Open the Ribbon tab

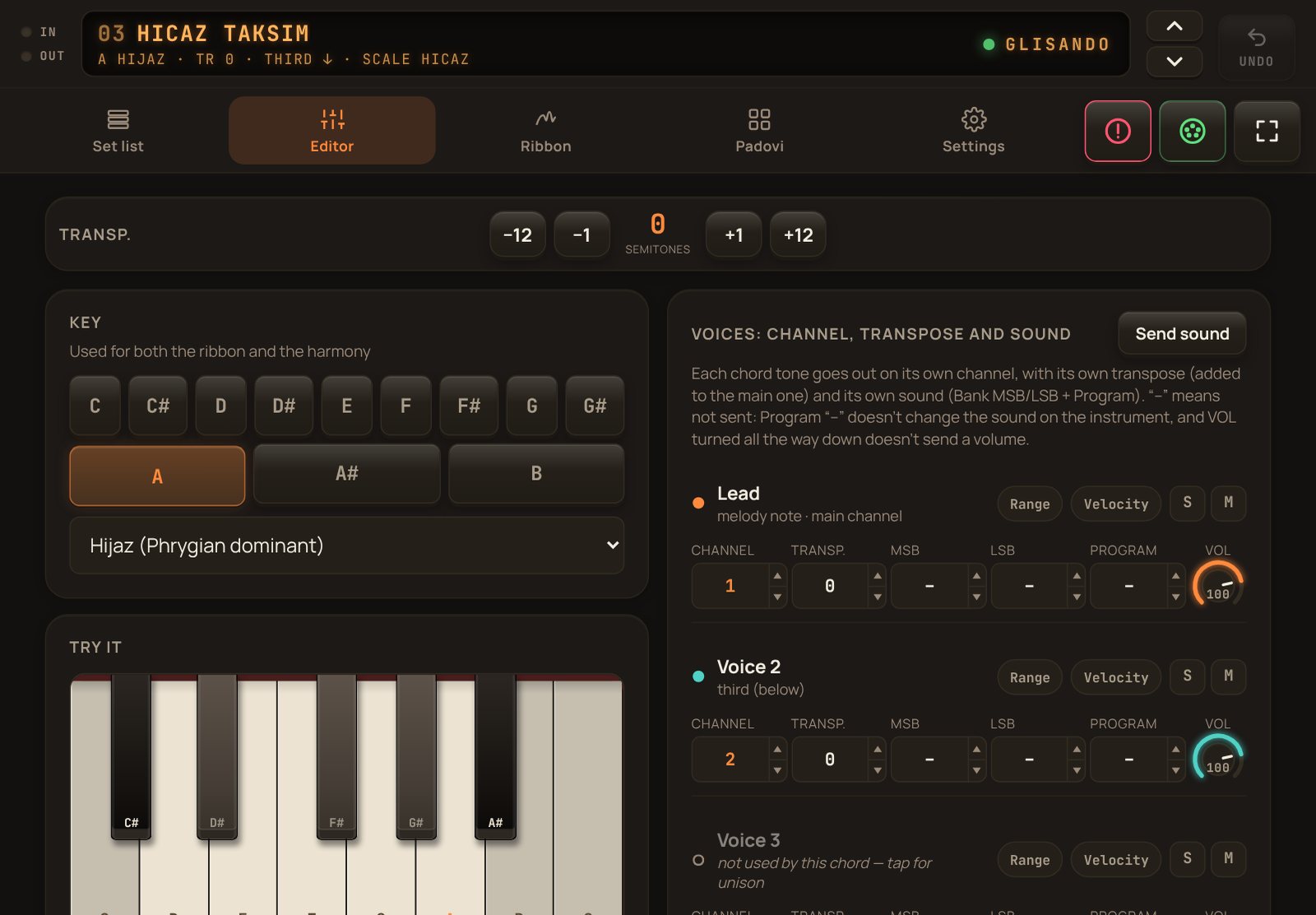(545, 131)
